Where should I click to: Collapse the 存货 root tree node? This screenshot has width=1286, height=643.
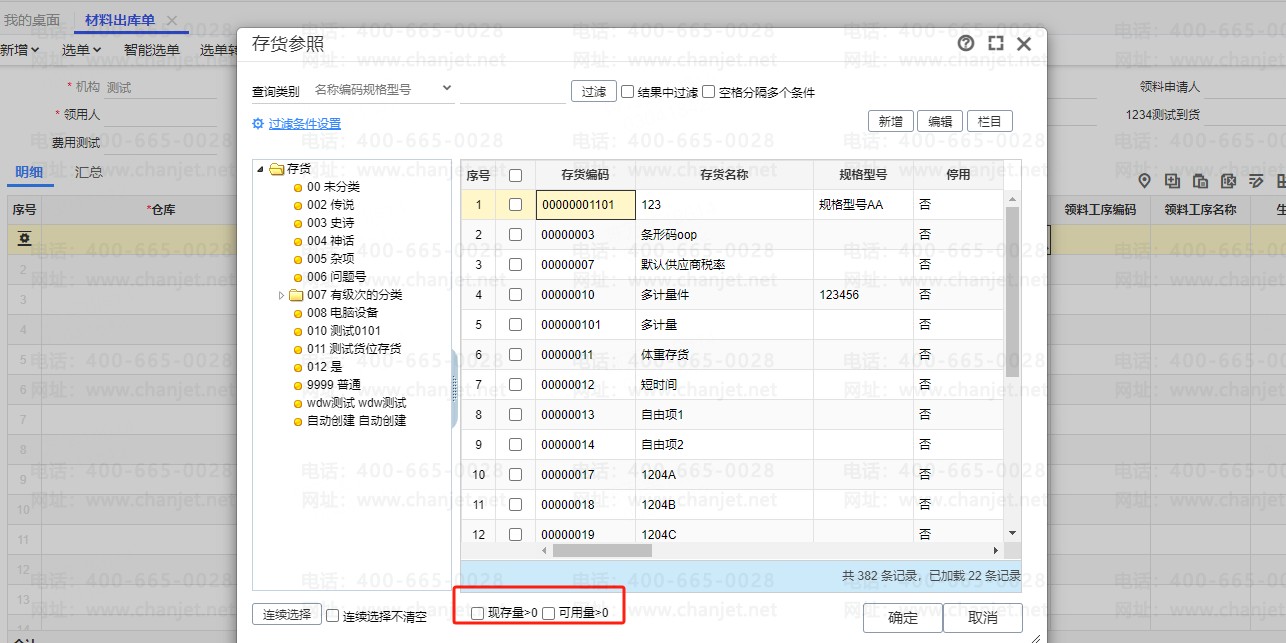pos(261,169)
